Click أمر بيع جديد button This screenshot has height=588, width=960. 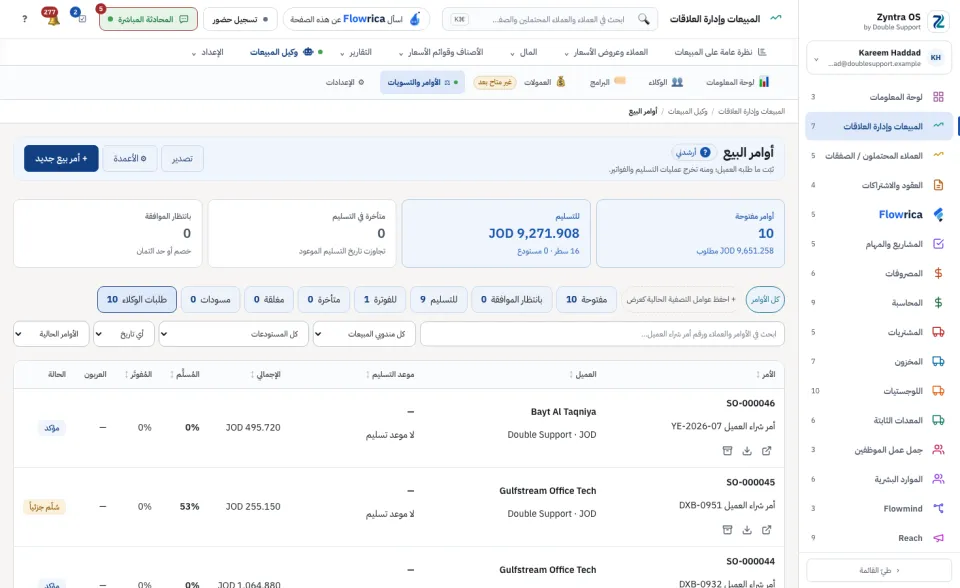61,159
